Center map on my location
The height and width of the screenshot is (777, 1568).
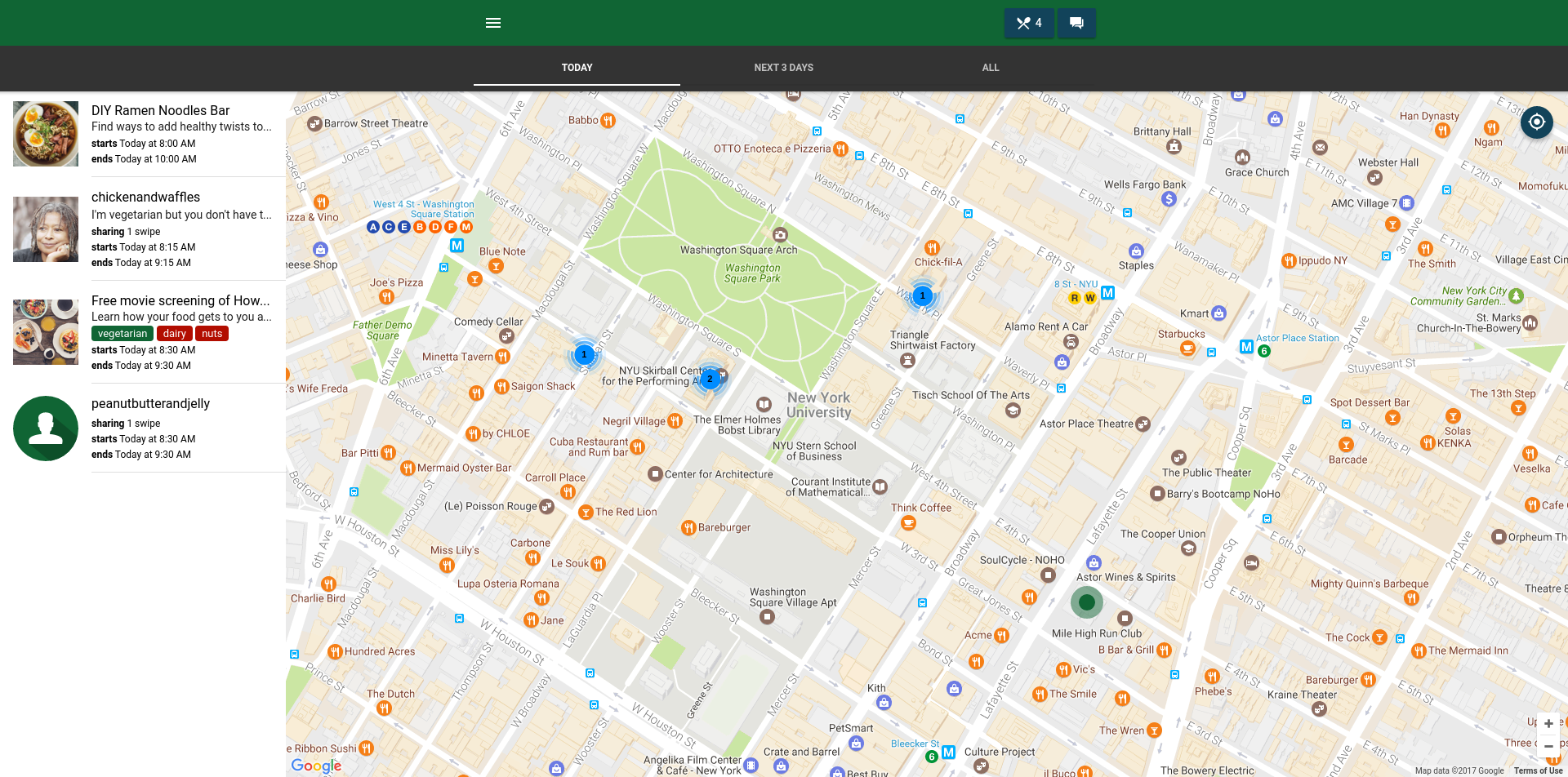tap(1536, 122)
